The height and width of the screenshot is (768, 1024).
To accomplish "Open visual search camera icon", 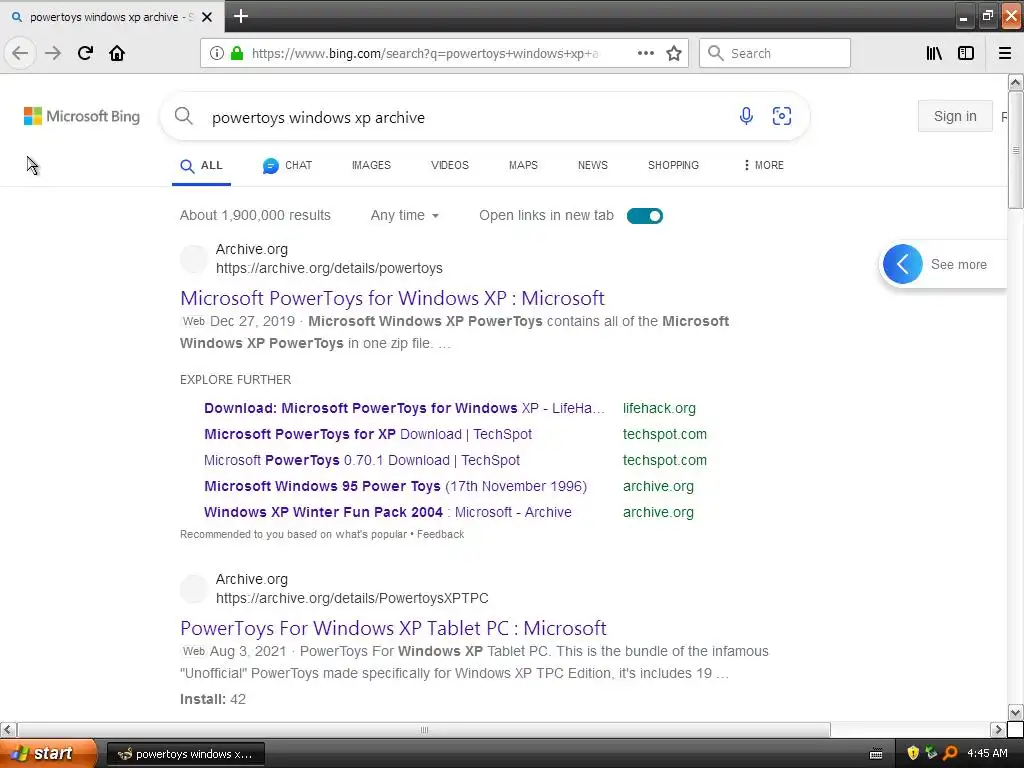I will pos(782,116).
